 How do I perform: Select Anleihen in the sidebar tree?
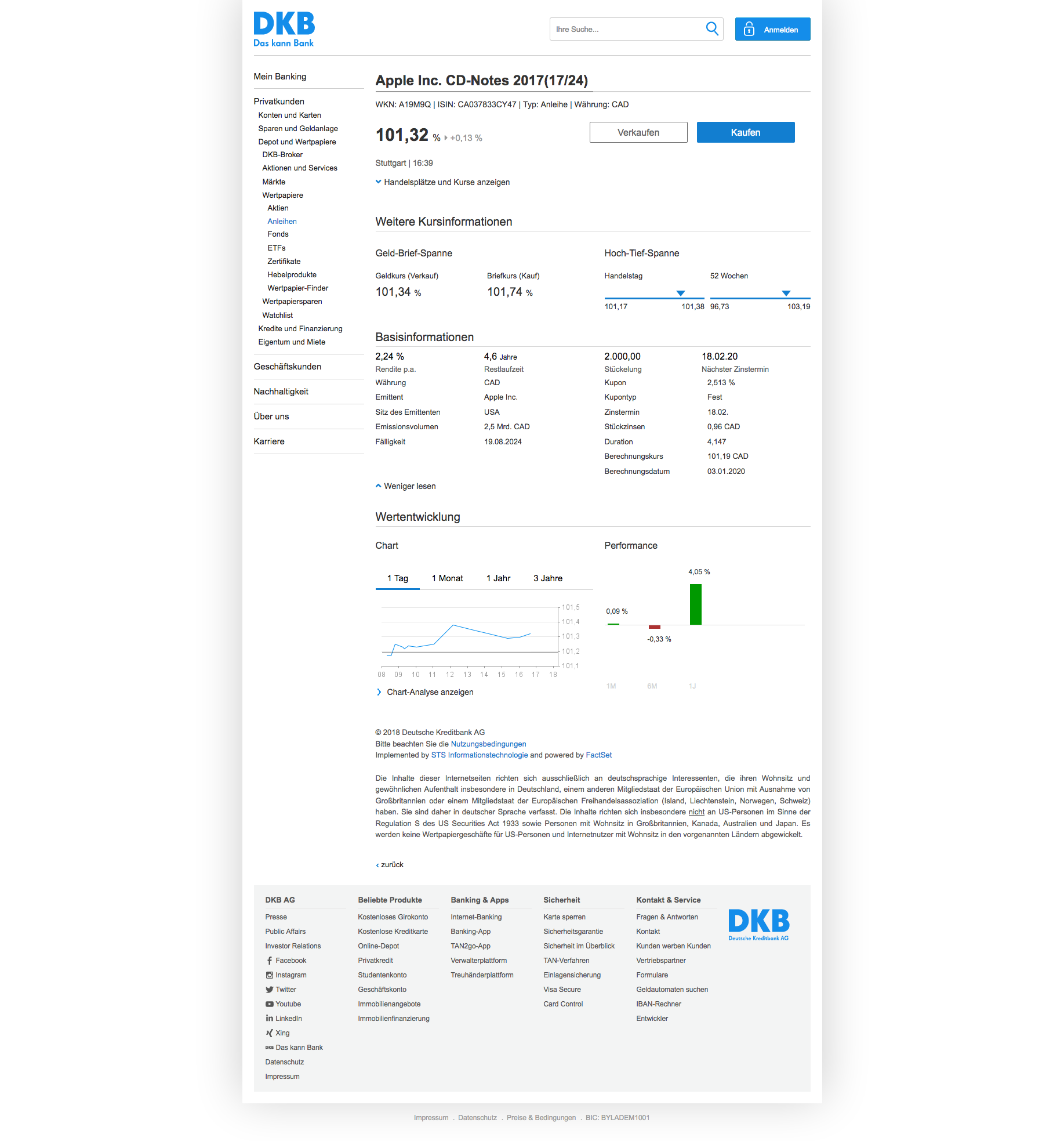[x=282, y=222]
